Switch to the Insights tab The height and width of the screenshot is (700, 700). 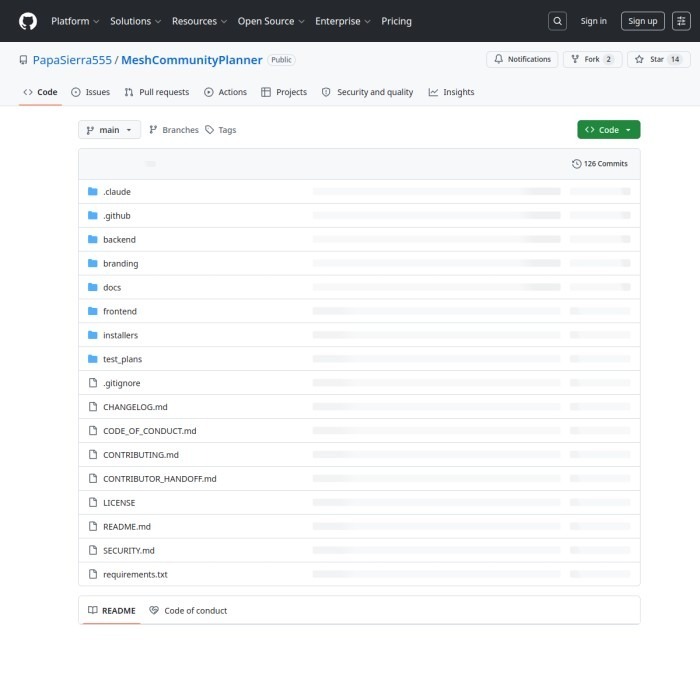pos(451,92)
